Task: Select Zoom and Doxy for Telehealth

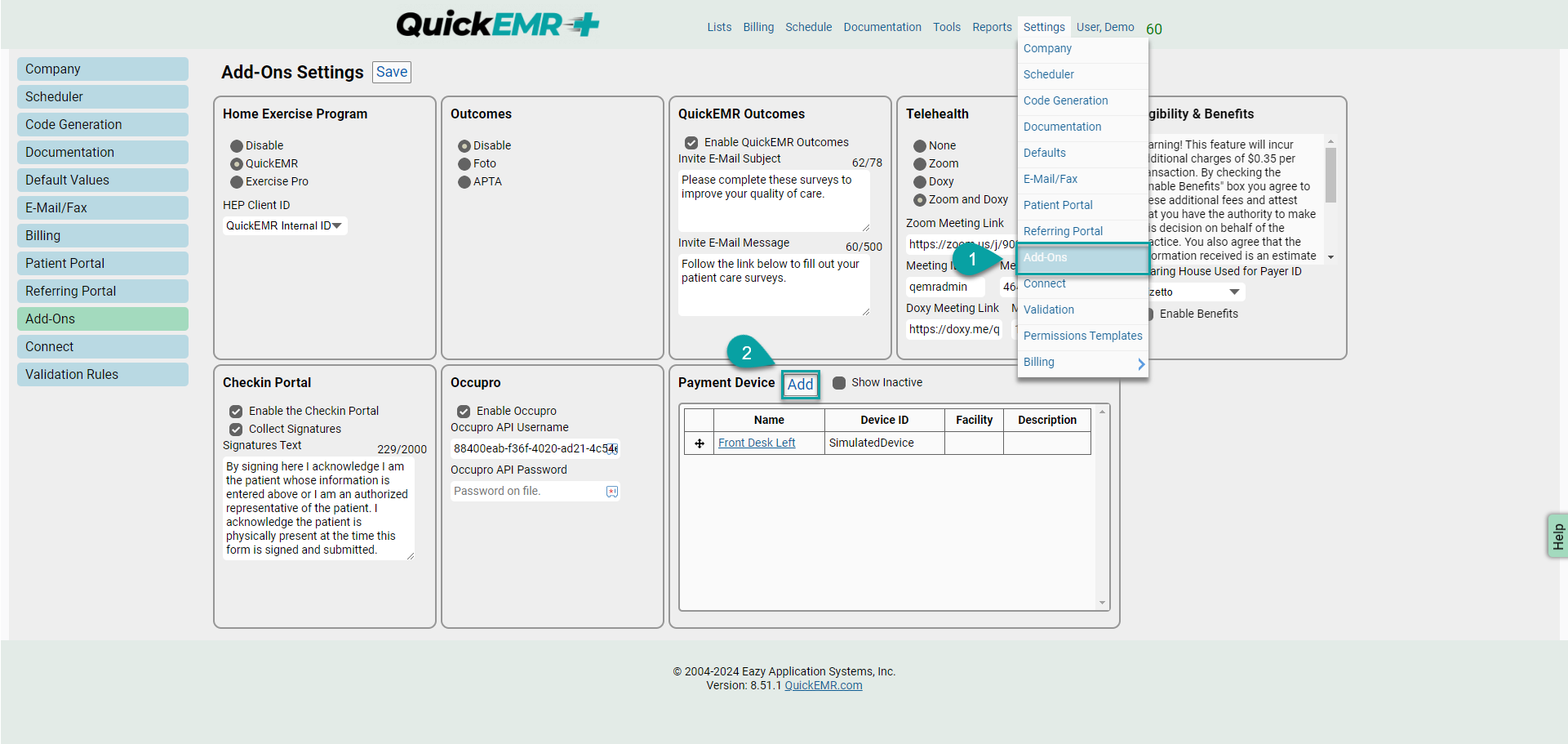Action: click(x=920, y=200)
